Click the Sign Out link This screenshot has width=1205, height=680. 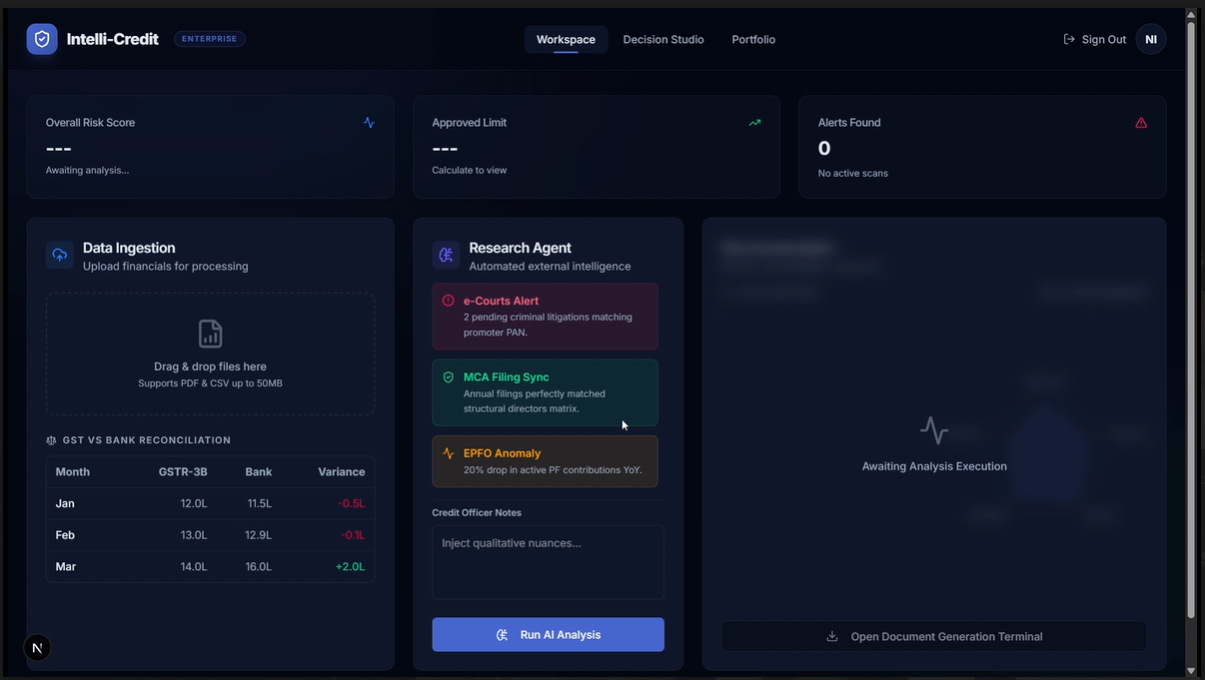tap(1094, 39)
